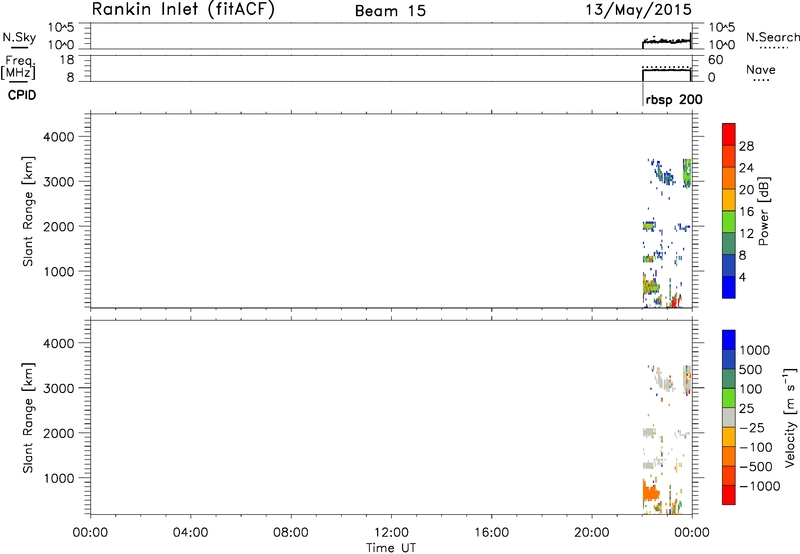The image size is (800, 554).
Task: Select the "12:00" time tick label
Action: pyautogui.click(x=391, y=533)
